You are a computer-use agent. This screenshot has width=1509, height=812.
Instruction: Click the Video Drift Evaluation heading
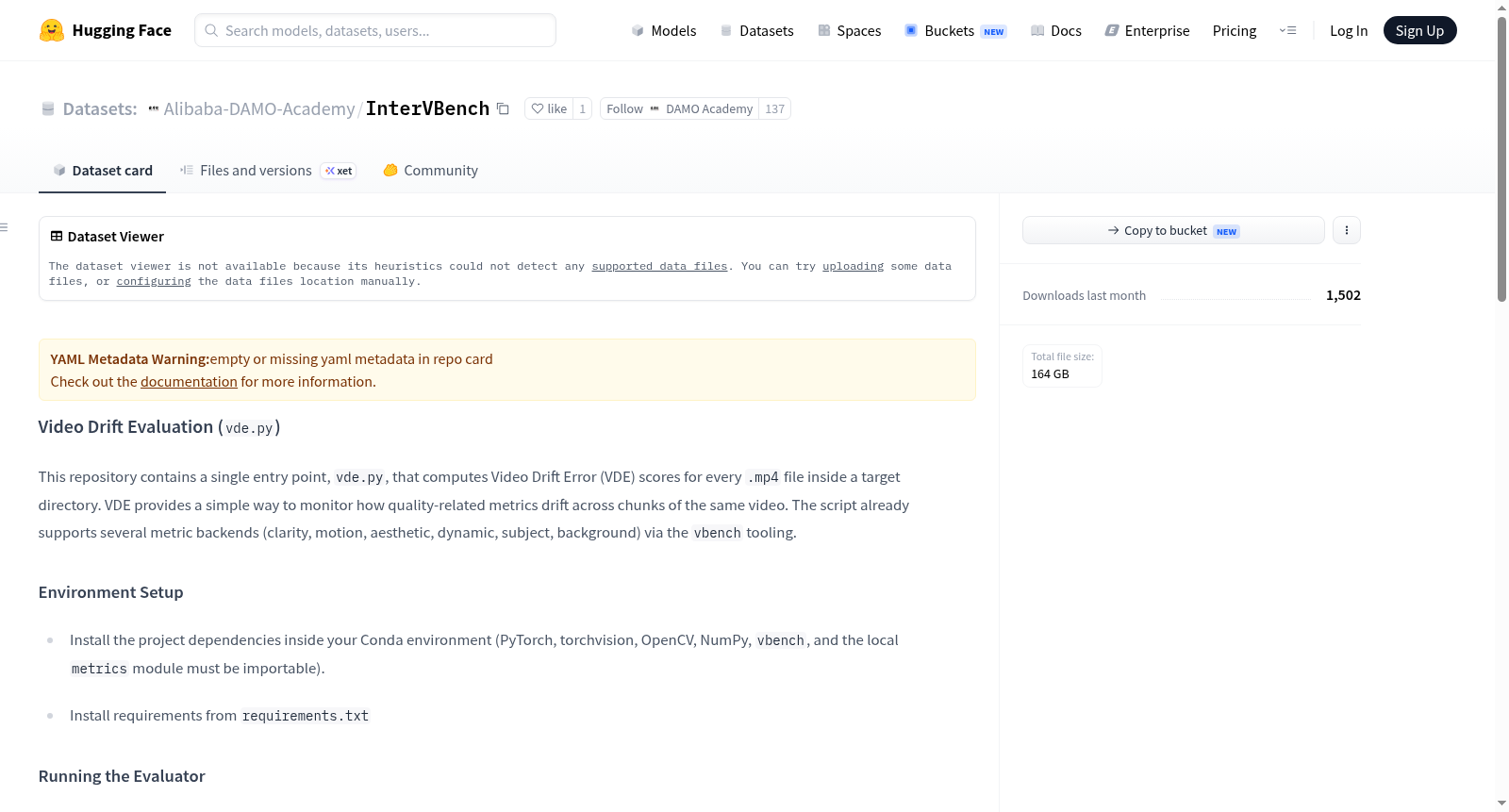[159, 427]
